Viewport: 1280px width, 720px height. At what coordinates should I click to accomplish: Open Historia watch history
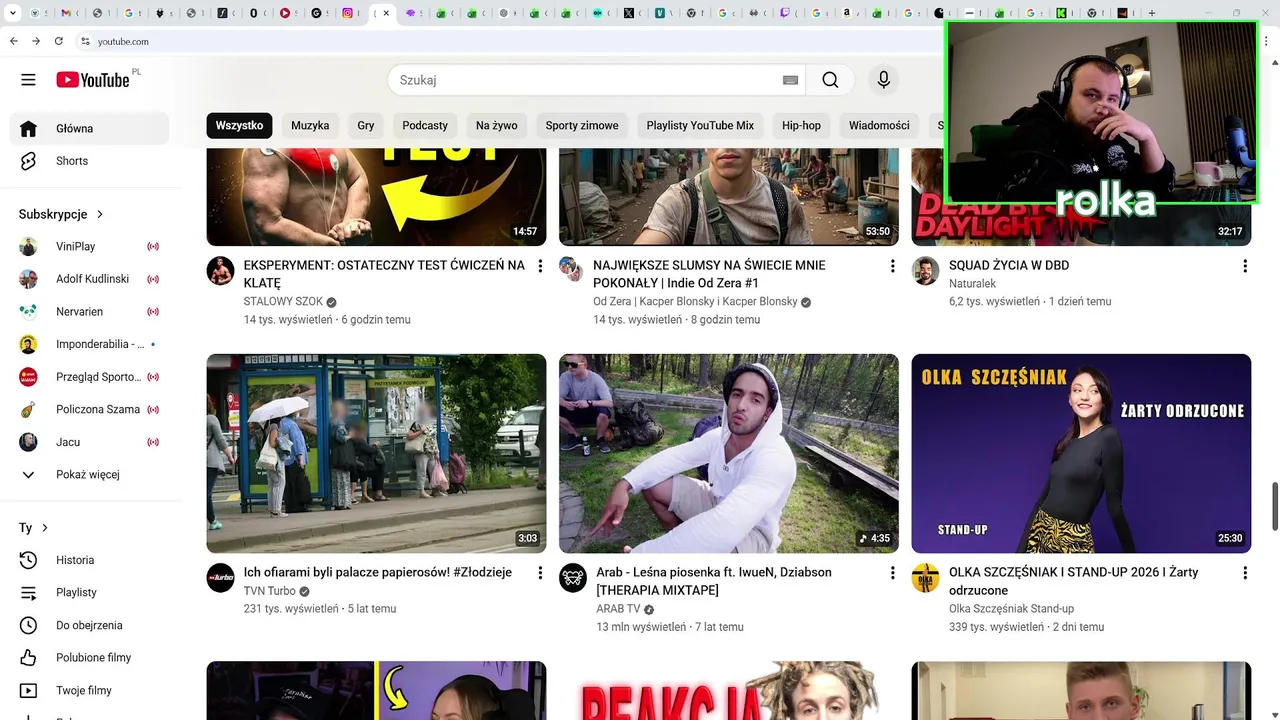click(x=90, y=560)
